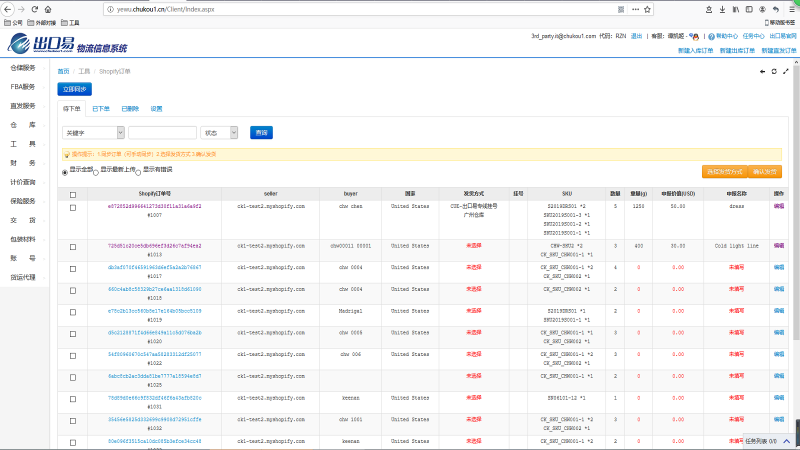Click the back arrow icon in content header

(x=762, y=71)
